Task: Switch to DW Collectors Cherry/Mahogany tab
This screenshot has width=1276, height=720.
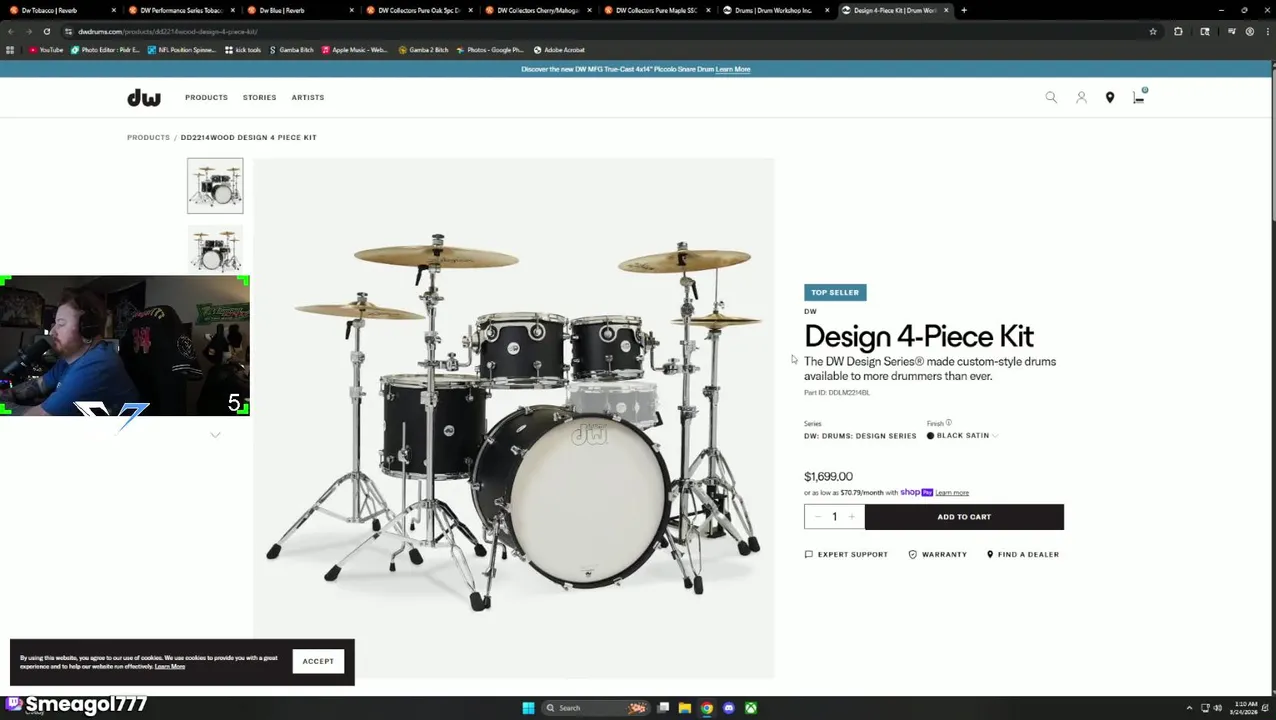Action: point(538,10)
